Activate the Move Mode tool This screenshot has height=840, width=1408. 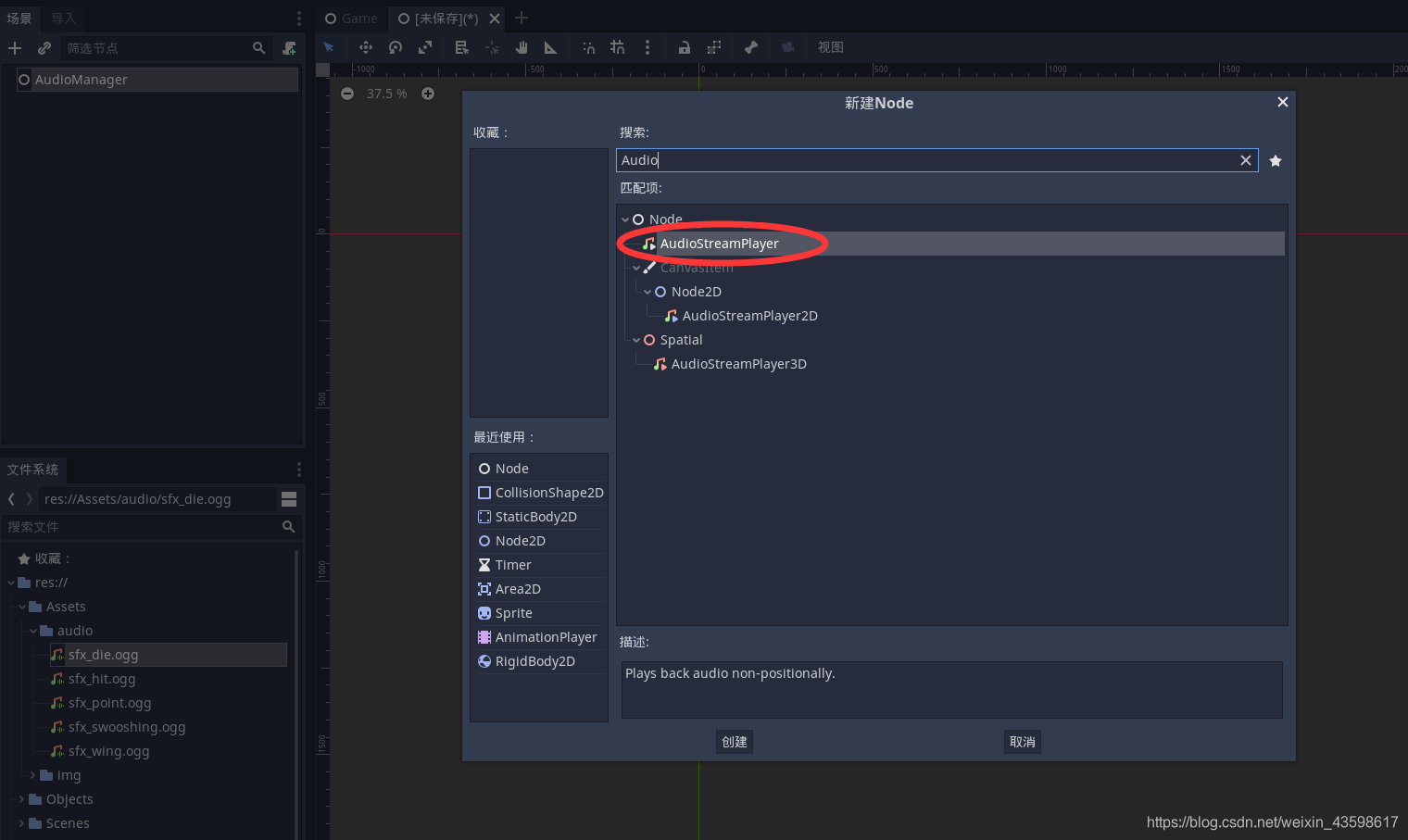(366, 47)
